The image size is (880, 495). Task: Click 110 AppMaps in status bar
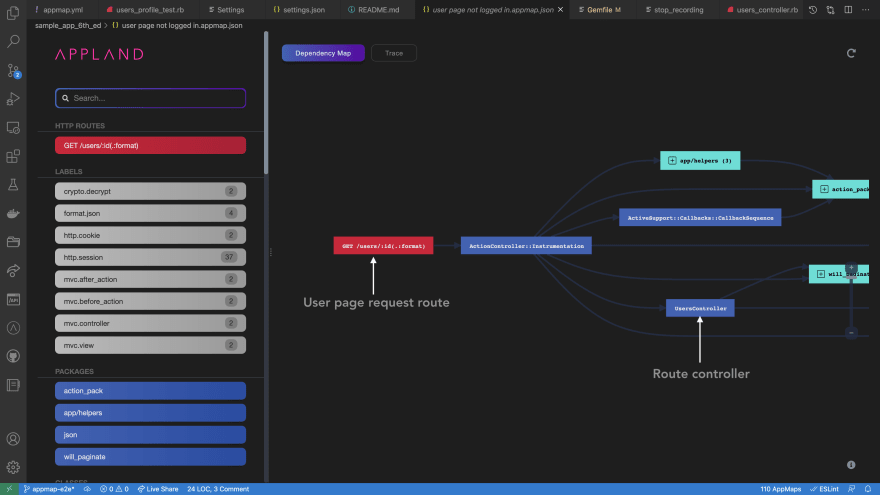coord(780,489)
